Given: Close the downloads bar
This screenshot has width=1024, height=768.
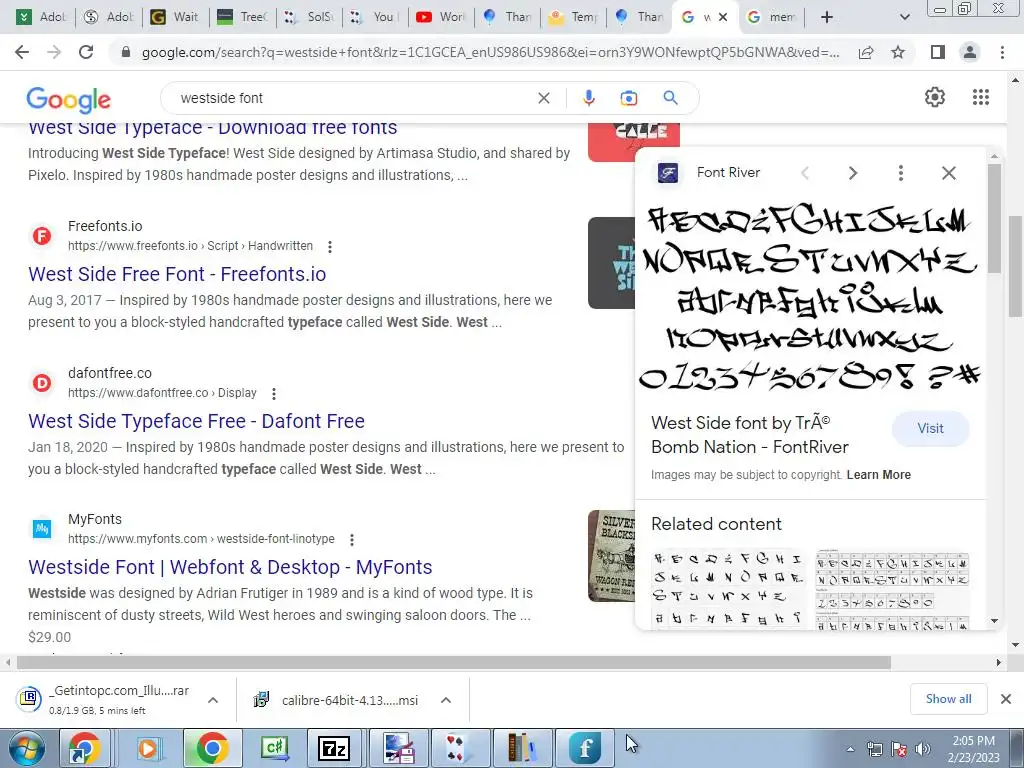Looking at the screenshot, I should 1006,699.
